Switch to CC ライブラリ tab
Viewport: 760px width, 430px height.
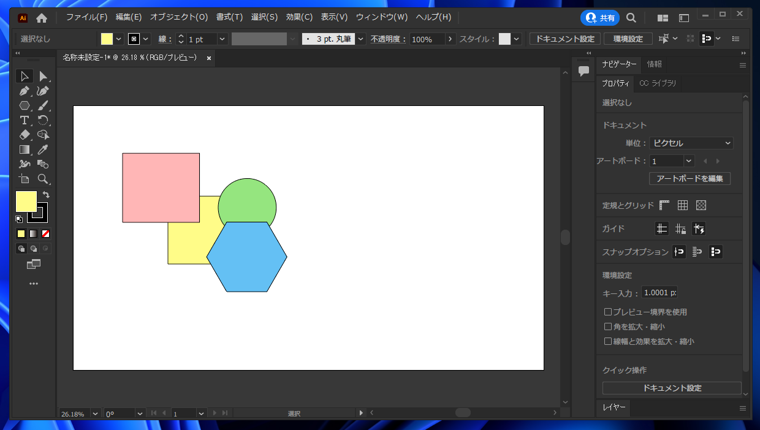[x=657, y=83]
